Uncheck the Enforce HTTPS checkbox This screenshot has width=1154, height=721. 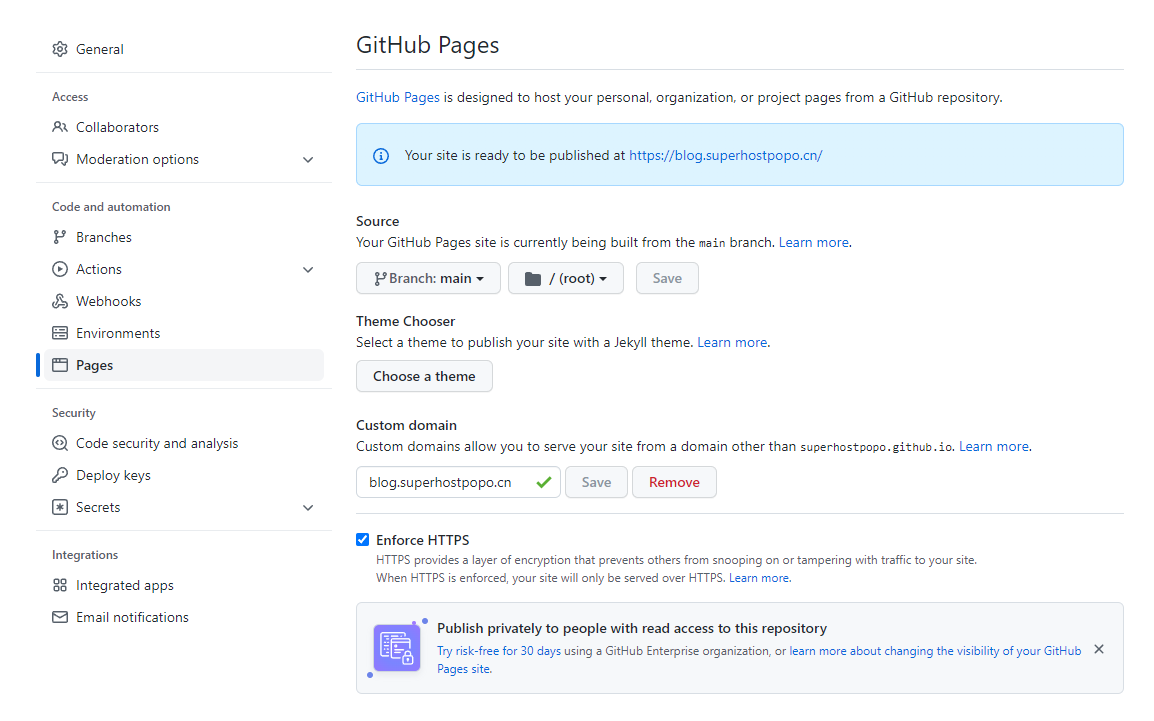[x=362, y=540]
